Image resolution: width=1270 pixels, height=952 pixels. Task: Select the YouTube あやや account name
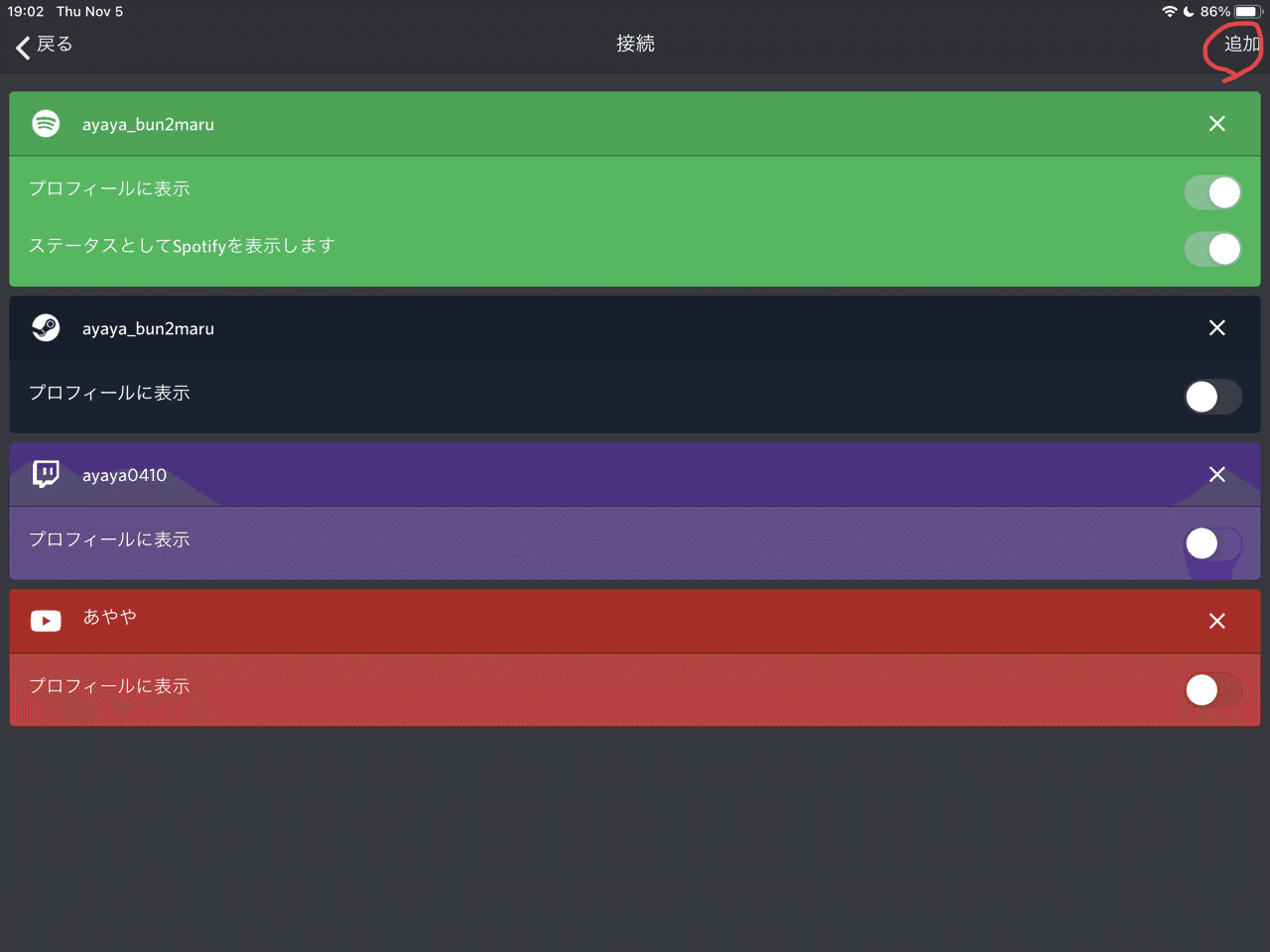tap(109, 617)
